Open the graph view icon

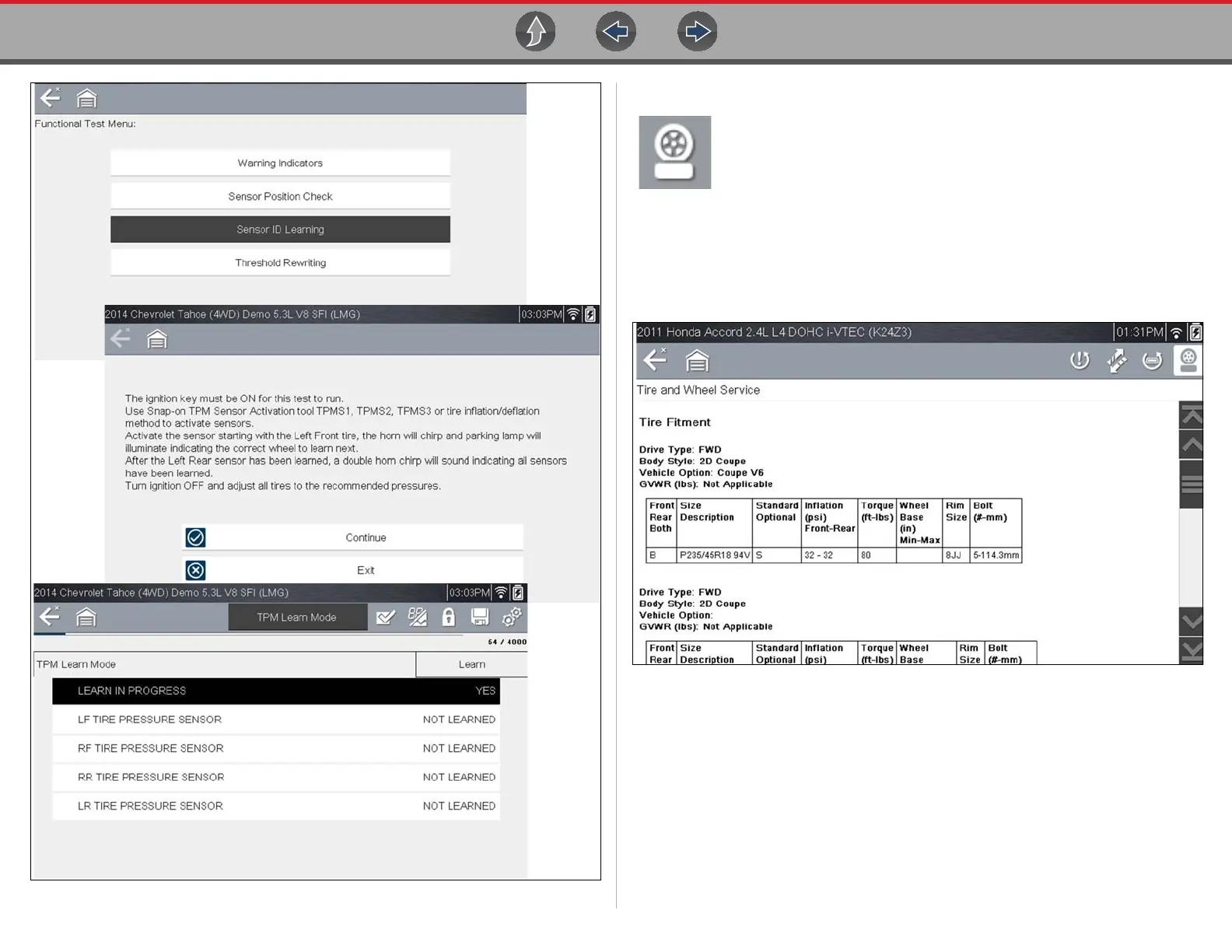418,618
